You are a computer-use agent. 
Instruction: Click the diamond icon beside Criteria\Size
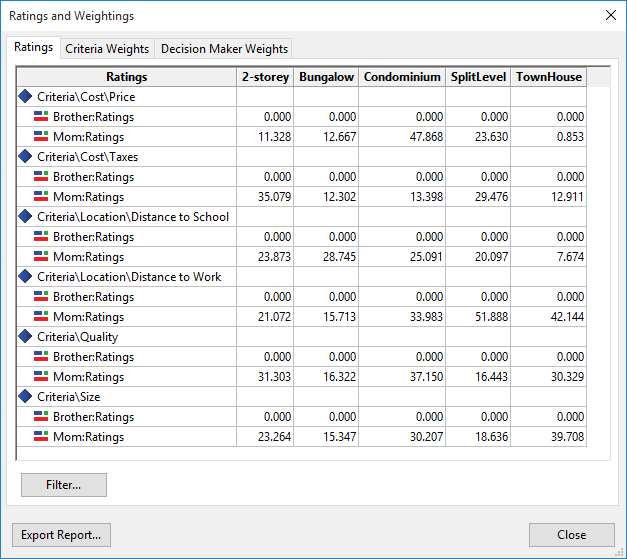(26, 397)
